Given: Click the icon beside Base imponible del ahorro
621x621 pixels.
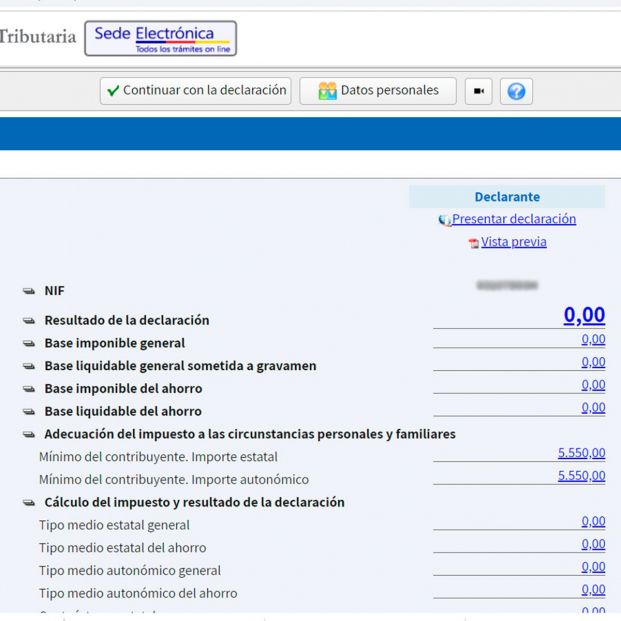Looking at the screenshot, I should point(29,389).
